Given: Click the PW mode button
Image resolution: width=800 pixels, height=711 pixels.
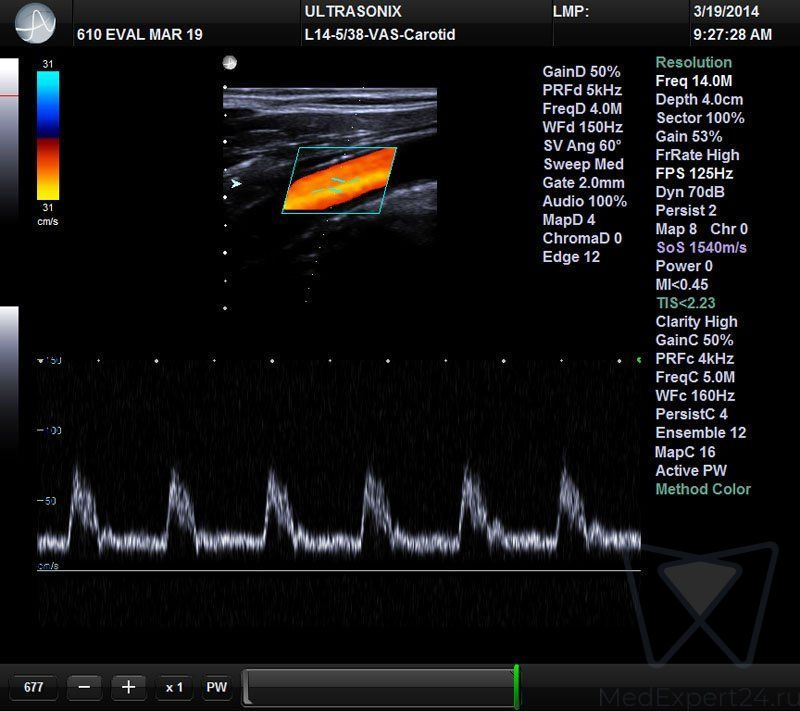Looking at the screenshot, I should 216,687.
